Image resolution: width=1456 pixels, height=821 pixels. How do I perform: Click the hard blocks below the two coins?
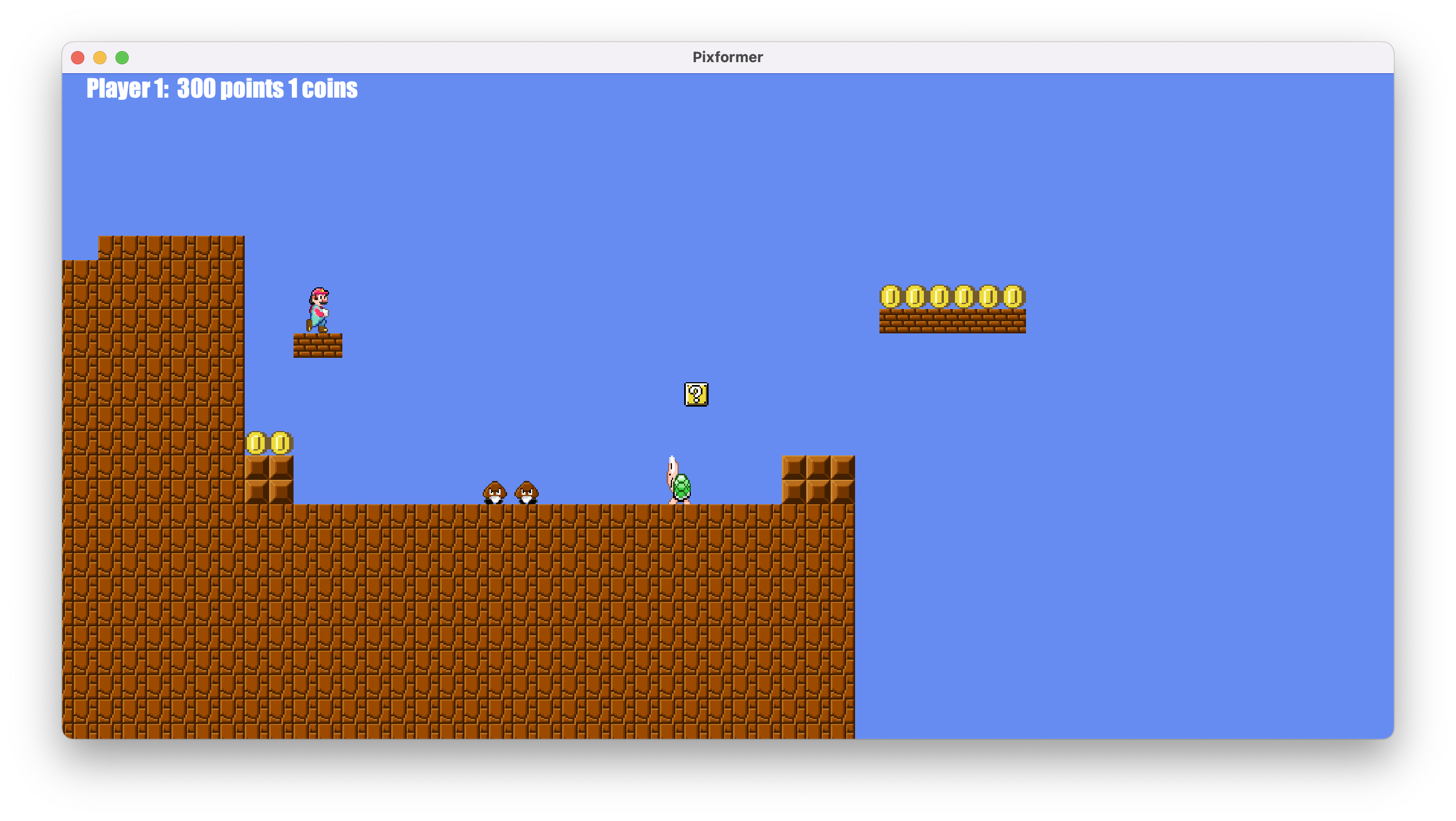click(269, 479)
